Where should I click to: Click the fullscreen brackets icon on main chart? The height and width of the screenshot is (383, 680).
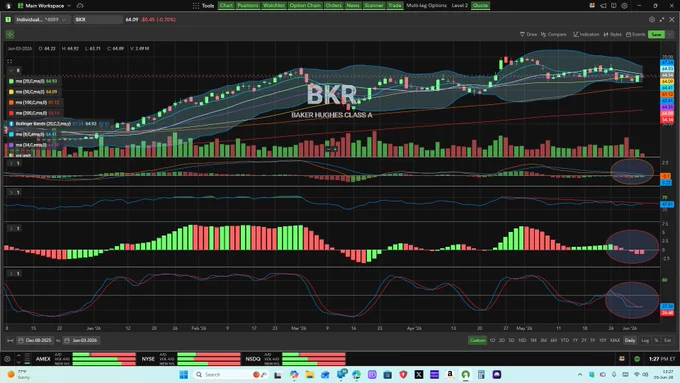(x=10, y=61)
